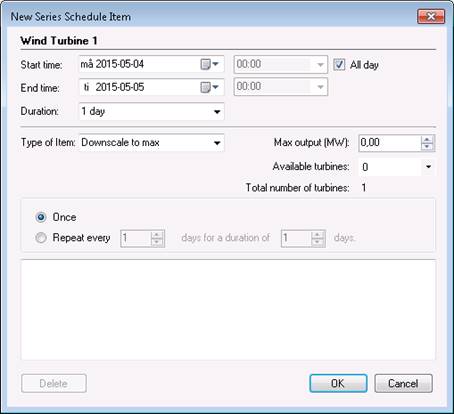Click the Cancel button
Image resolution: width=454 pixels, height=414 pixels.
[x=403, y=383]
